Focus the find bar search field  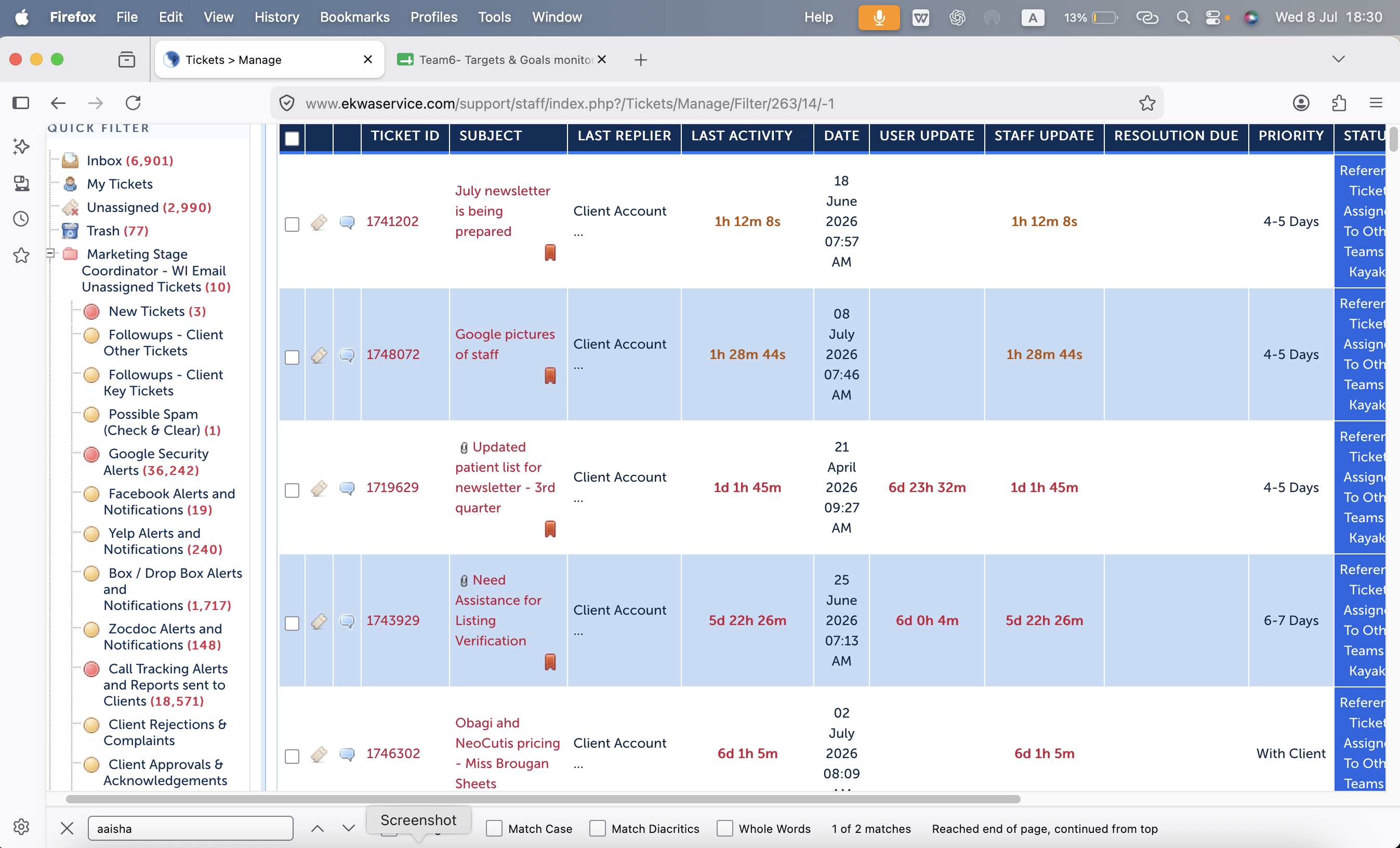click(x=190, y=828)
